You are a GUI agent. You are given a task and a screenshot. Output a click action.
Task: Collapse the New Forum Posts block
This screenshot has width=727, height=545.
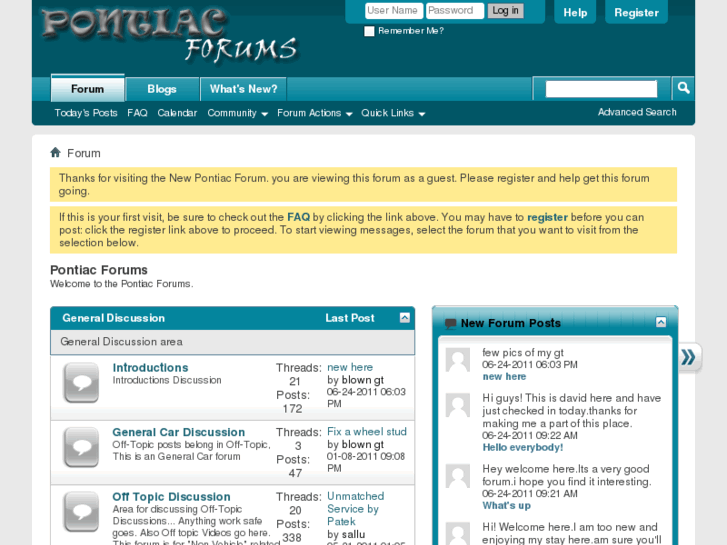[661, 322]
